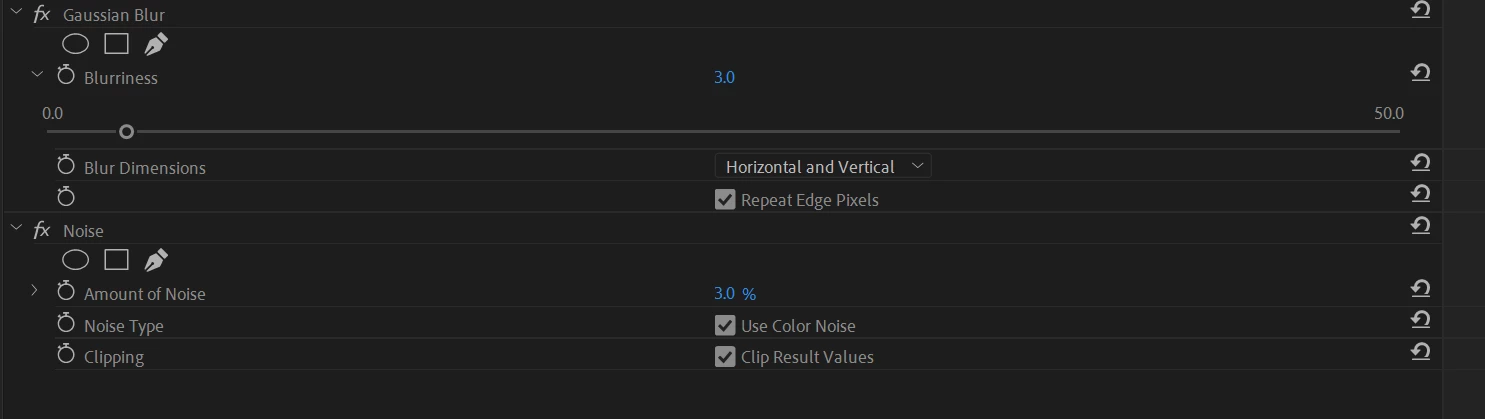
Task: Open the Blur Dimensions dropdown
Action: click(822, 167)
